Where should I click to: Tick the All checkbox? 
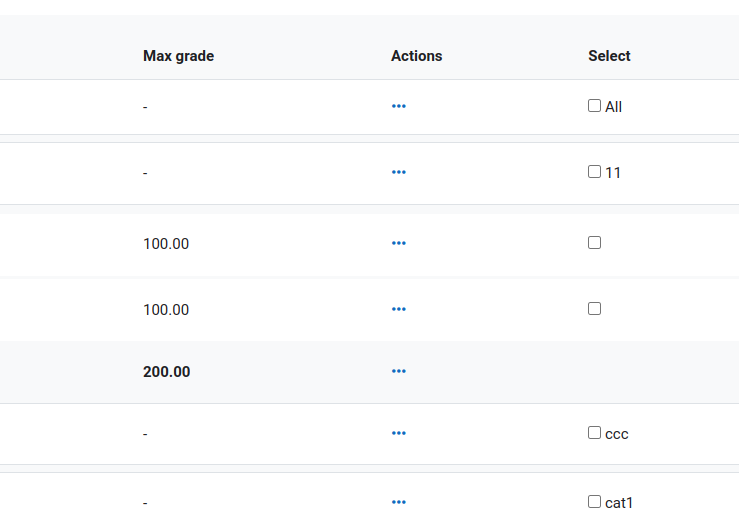(594, 106)
